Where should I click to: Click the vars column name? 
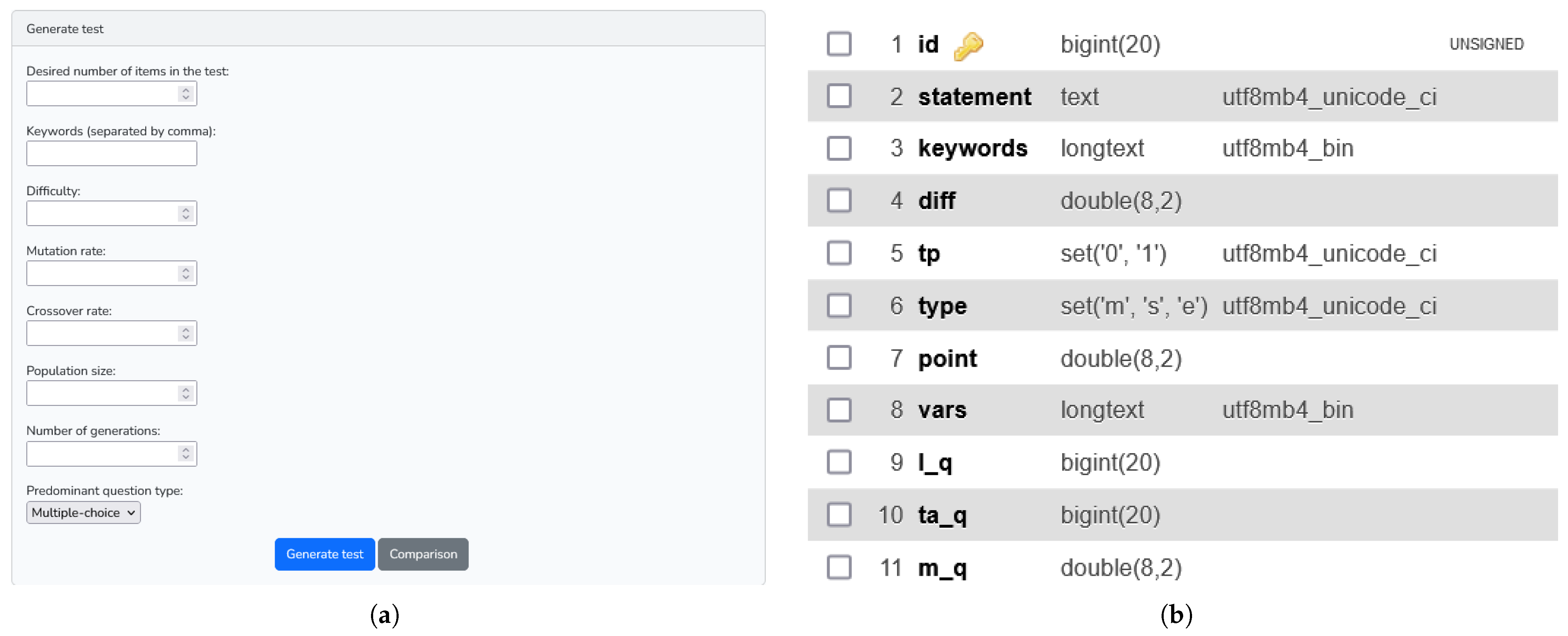coord(942,410)
